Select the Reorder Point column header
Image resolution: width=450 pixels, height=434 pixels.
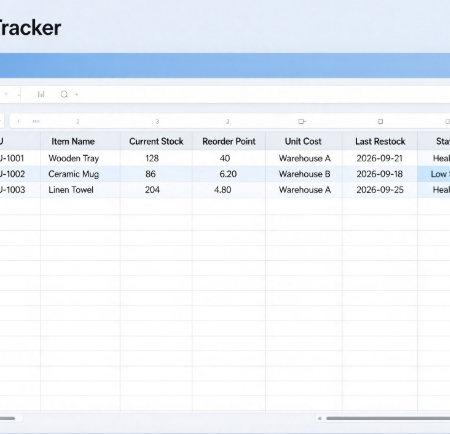[229, 141]
